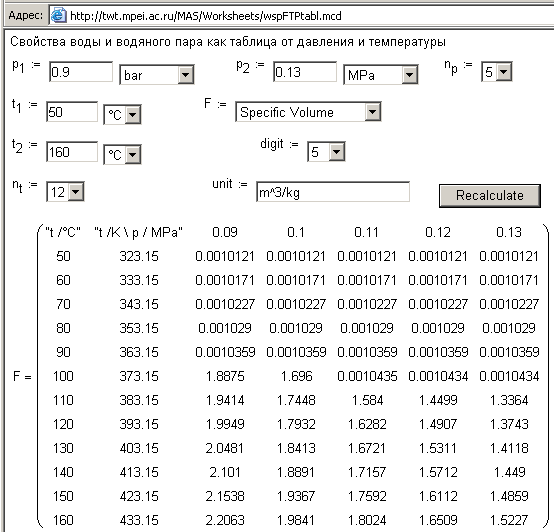
Task: Expand the nt dropdown showing 12
Action: point(65,192)
